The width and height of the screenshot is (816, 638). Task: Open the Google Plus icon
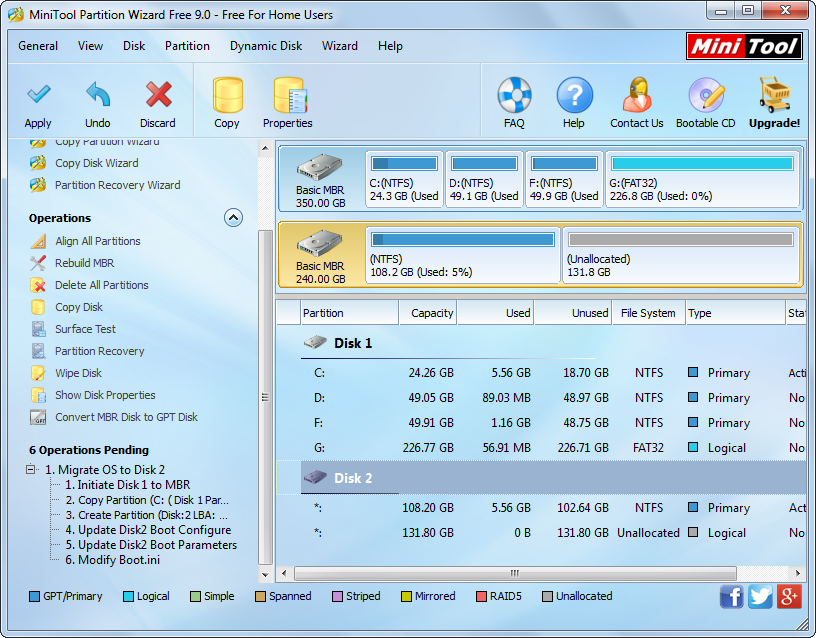coord(789,596)
